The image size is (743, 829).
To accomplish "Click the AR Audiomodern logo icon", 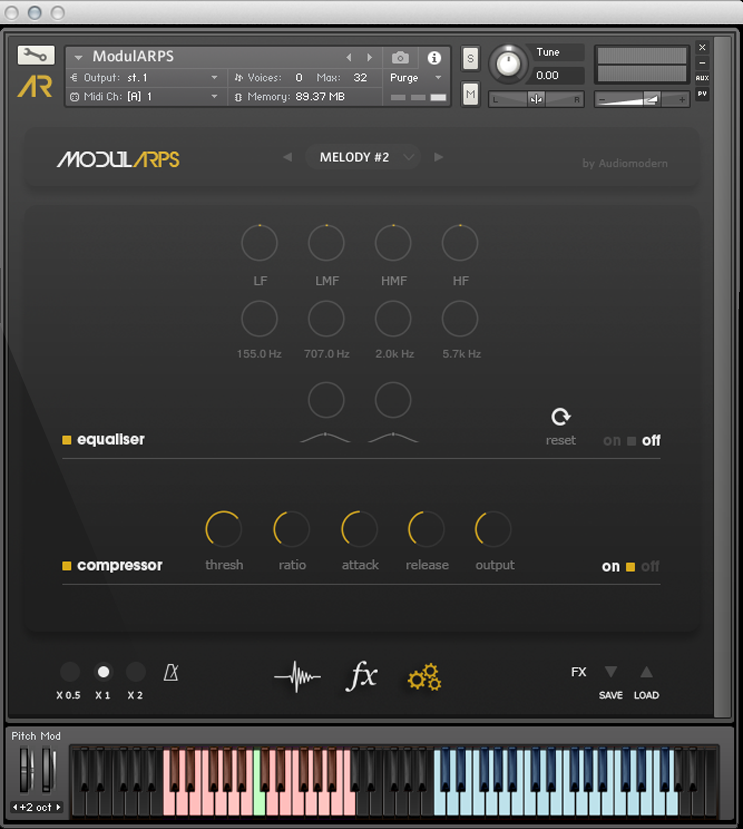I will pyautogui.click(x=35, y=87).
